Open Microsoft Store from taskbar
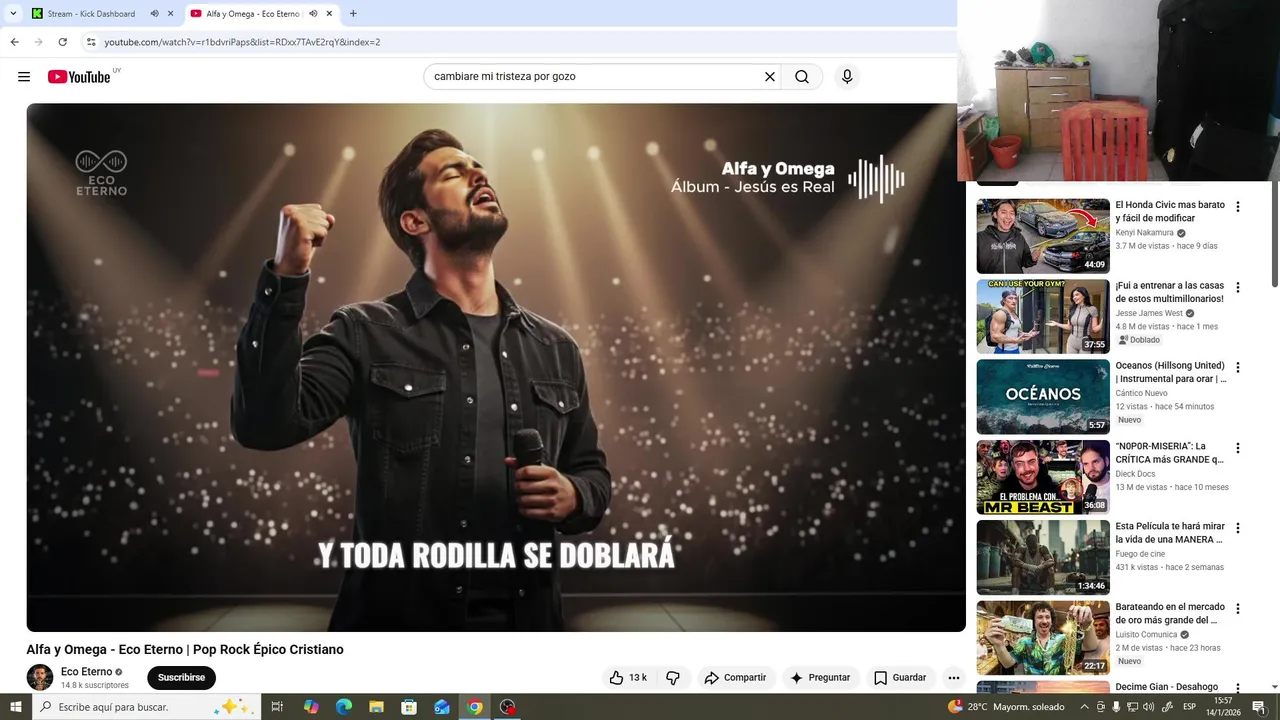 pos(409,707)
